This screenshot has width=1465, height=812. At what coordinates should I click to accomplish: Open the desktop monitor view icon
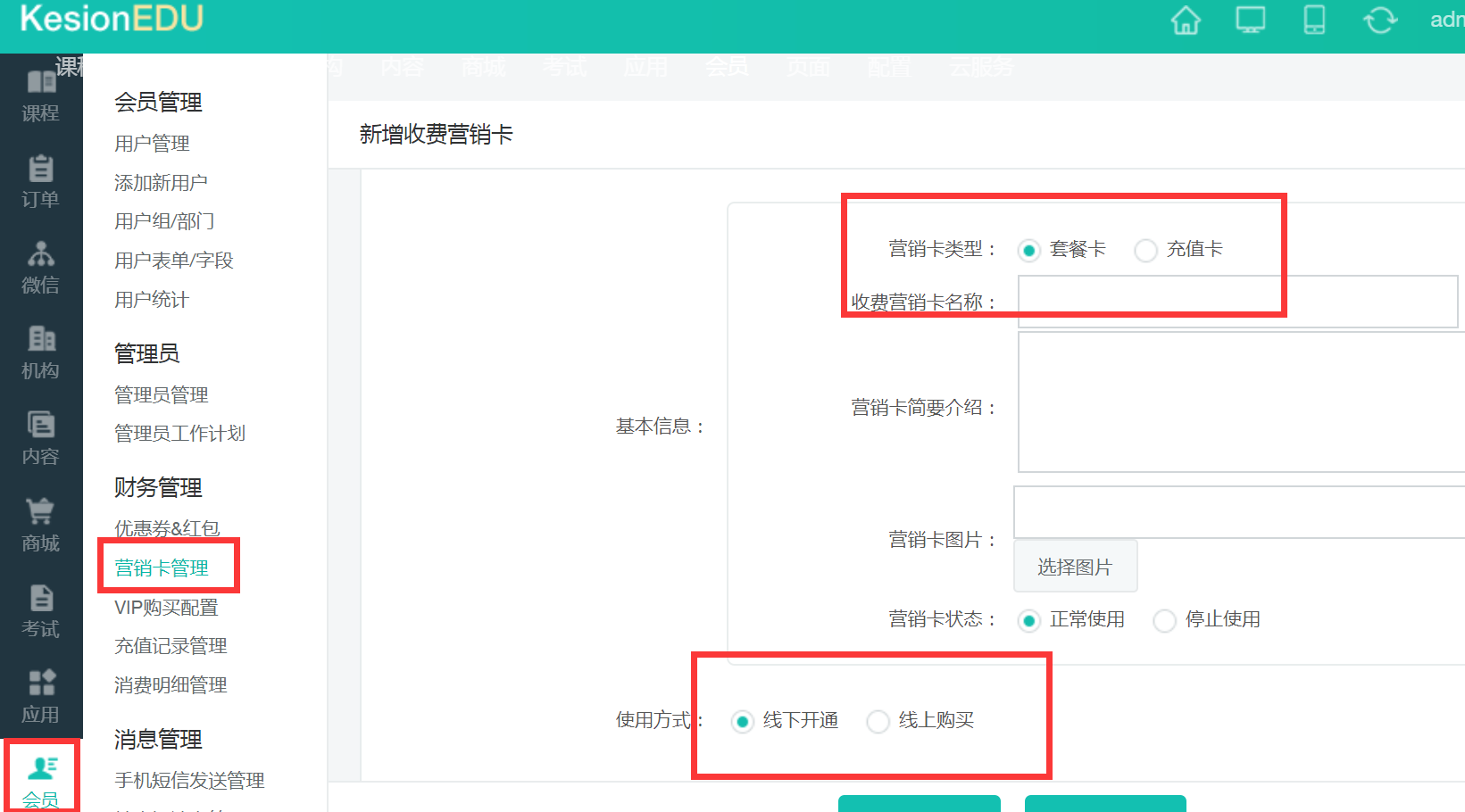point(1250,20)
